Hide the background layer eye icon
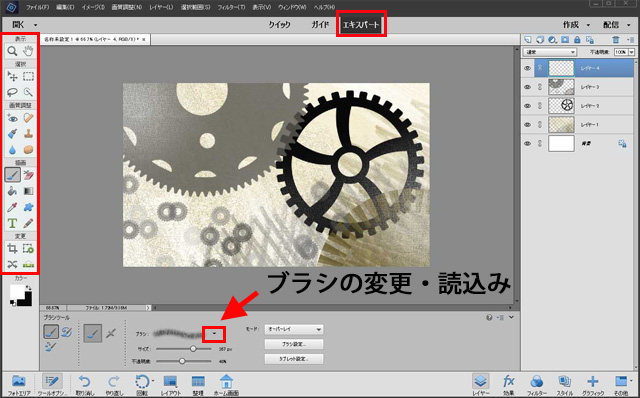 click(527, 143)
